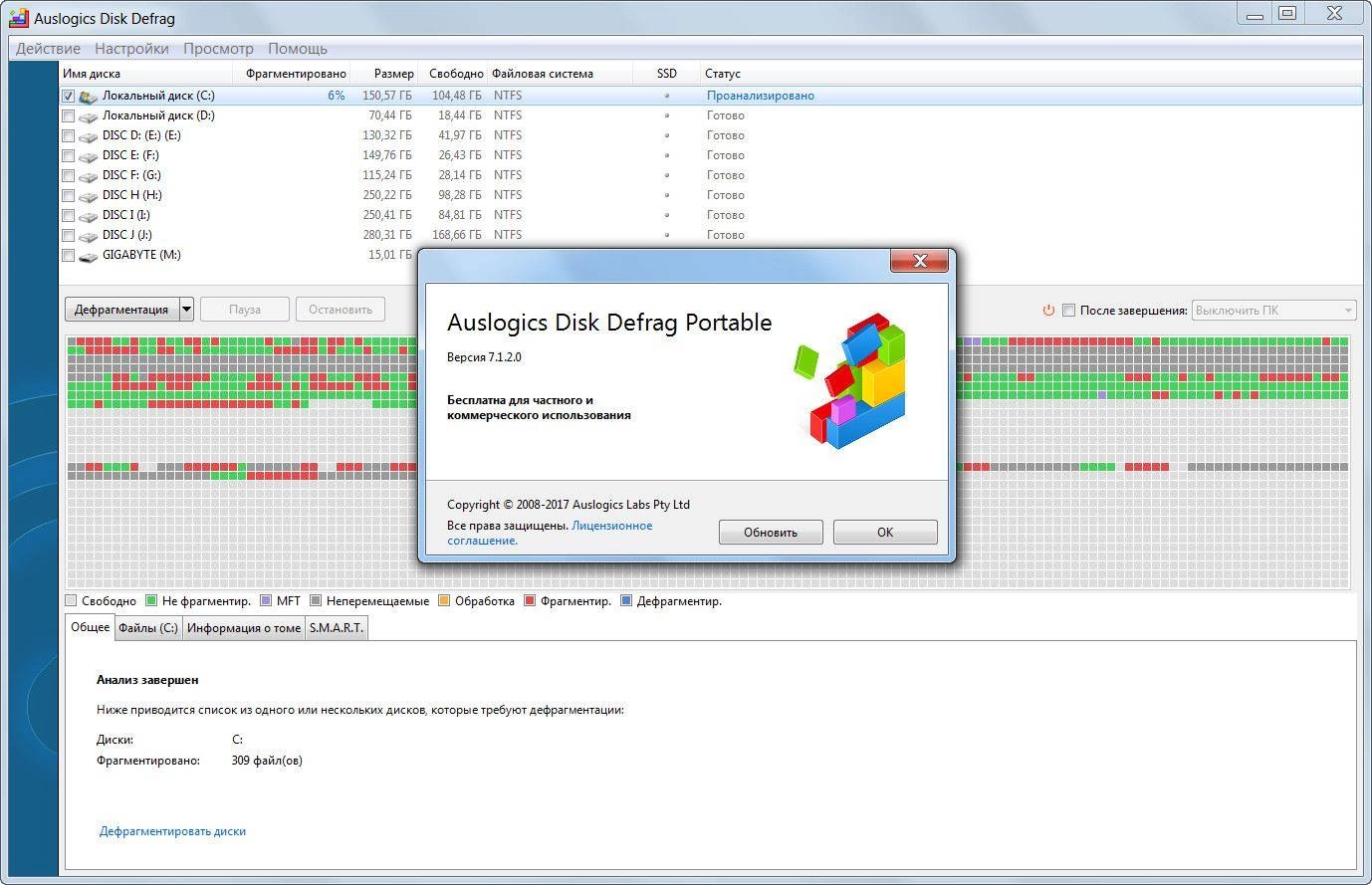Click the drive icon of Локальный диск (C:)
The height and width of the screenshot is (885, 1372).
[88, 97]
